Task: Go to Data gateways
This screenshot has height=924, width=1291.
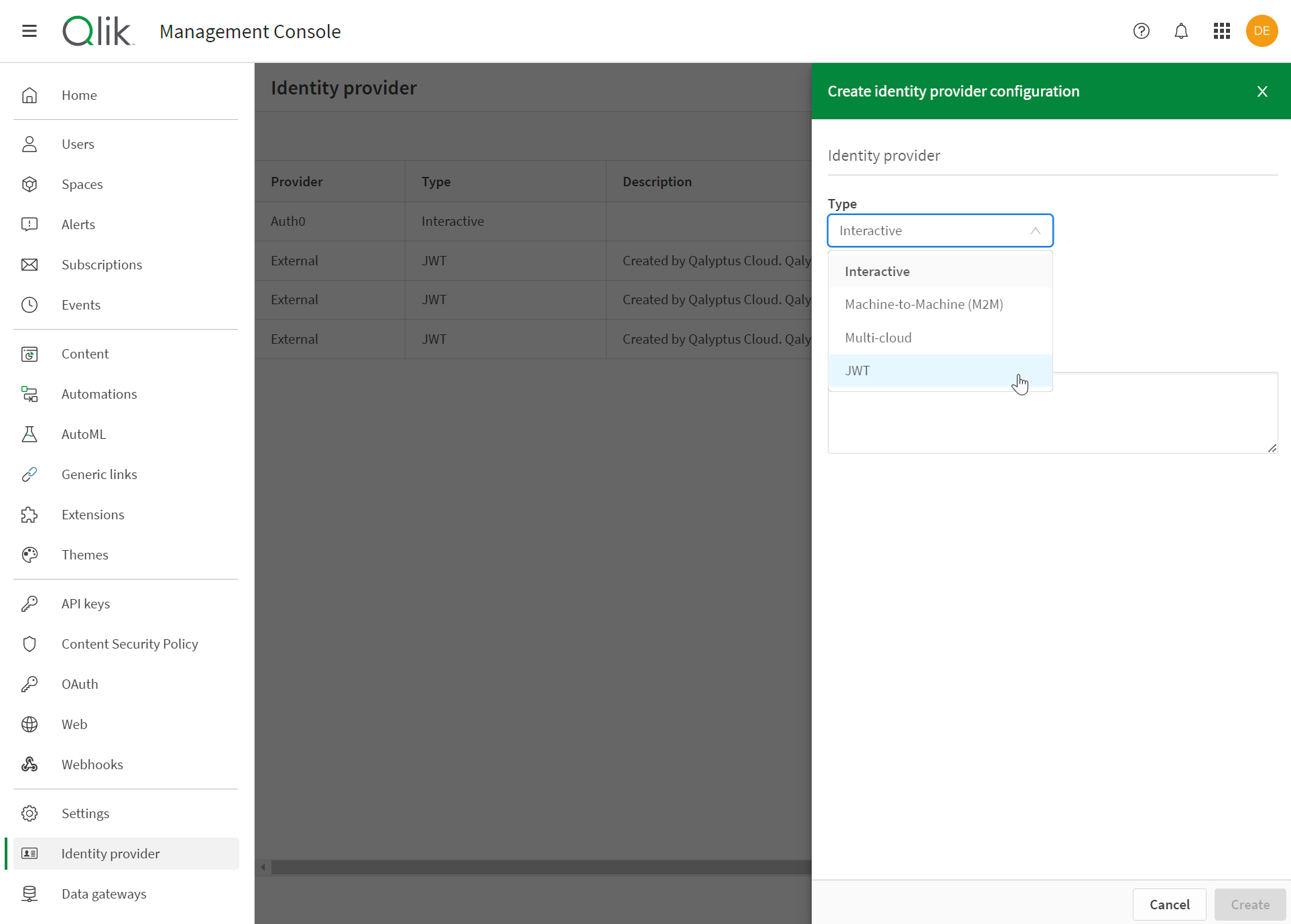Action: [x=104, y=893]
